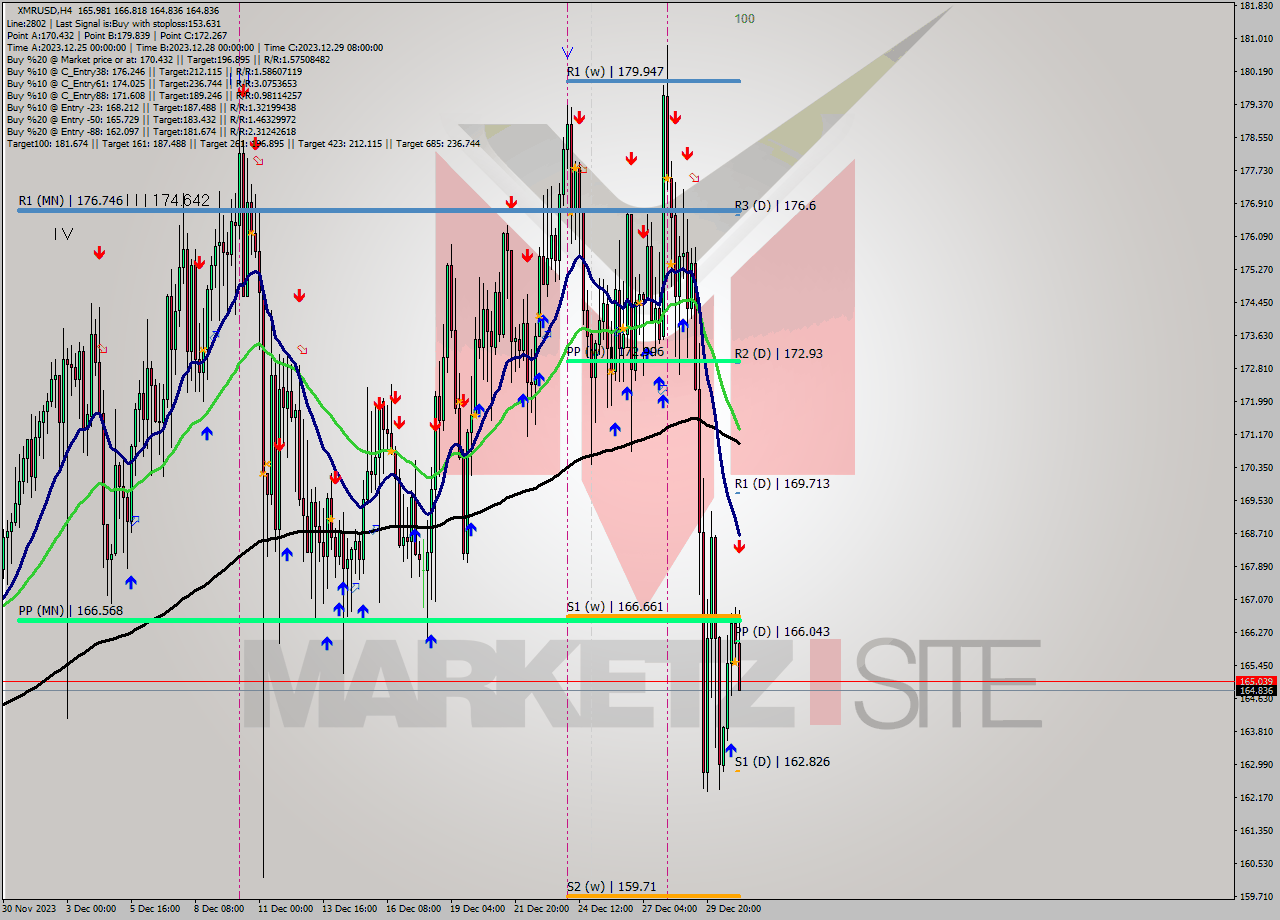Click the dark bid price tag 164.836
1280x920 pixels.
[1256, 691]
